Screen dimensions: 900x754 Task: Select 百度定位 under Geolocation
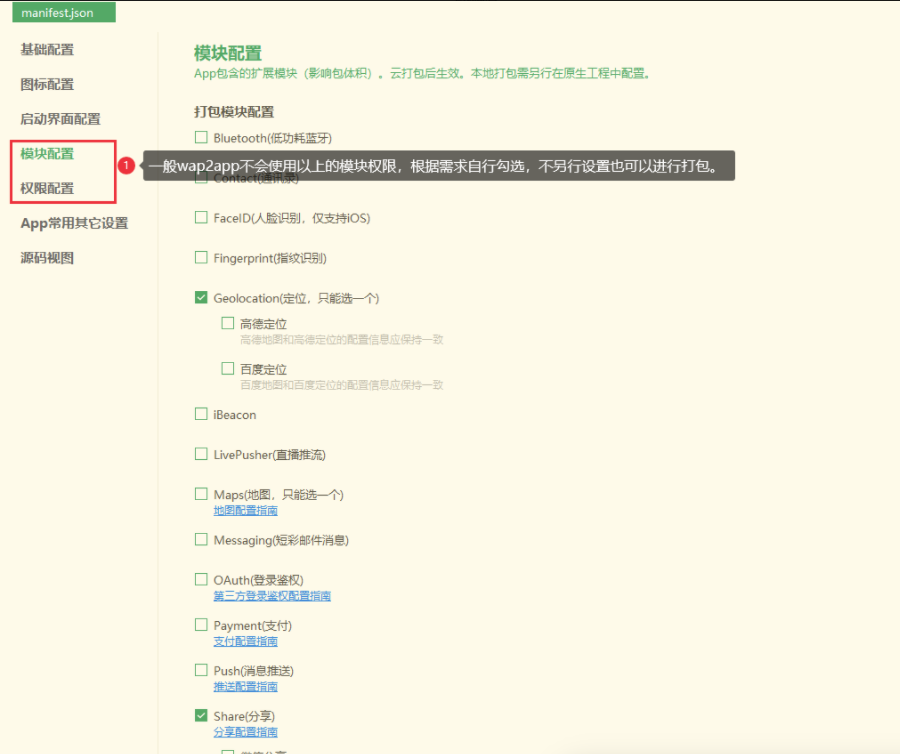click(x=228, y=369)
